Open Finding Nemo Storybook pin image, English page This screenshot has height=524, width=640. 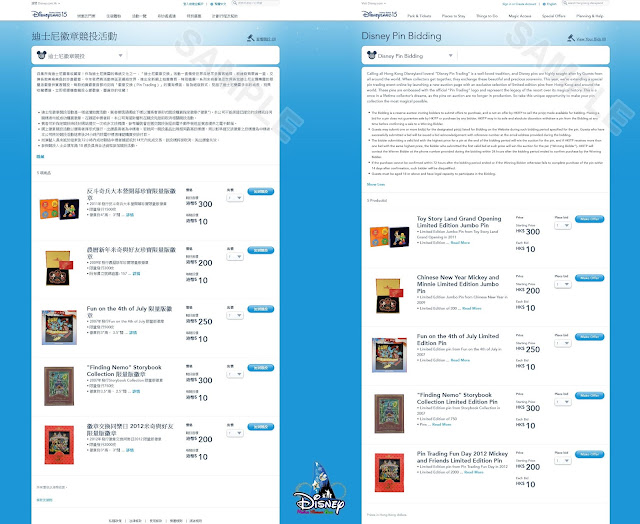[x=389, y=413]
